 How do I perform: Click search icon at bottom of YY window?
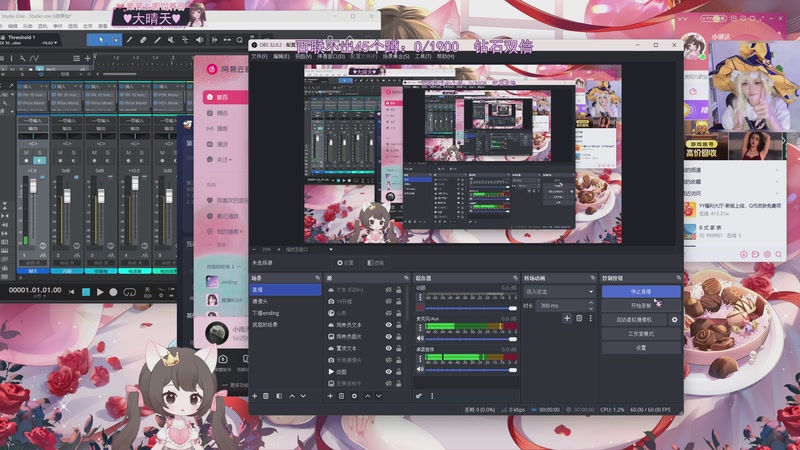click(779, 254)
